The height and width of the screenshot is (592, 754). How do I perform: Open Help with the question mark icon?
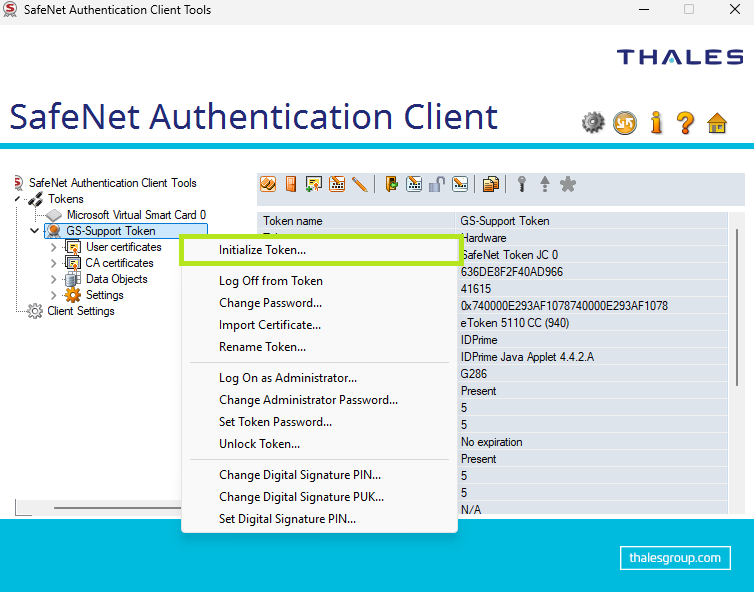[685, 123]
